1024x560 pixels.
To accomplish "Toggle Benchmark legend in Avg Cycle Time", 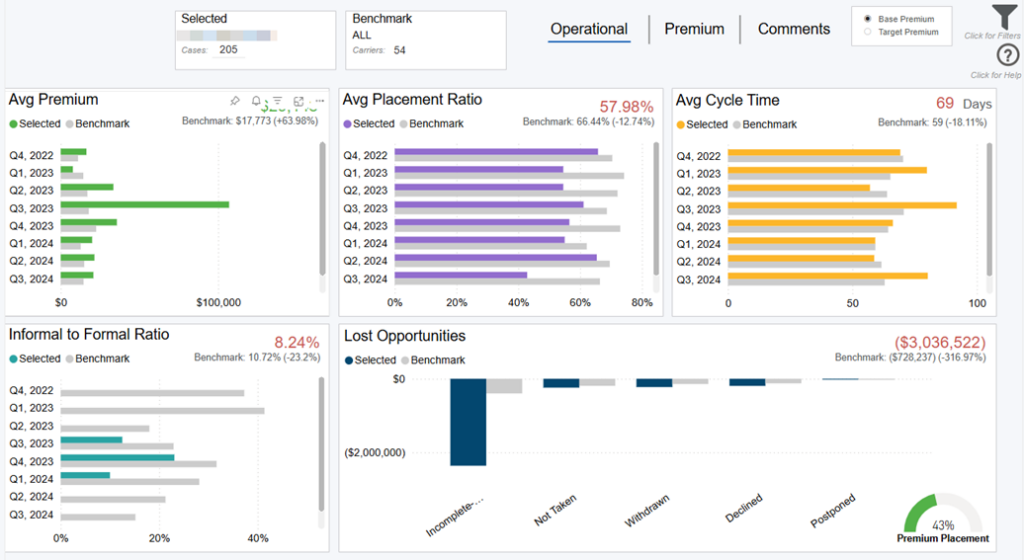I will [765, 124].
